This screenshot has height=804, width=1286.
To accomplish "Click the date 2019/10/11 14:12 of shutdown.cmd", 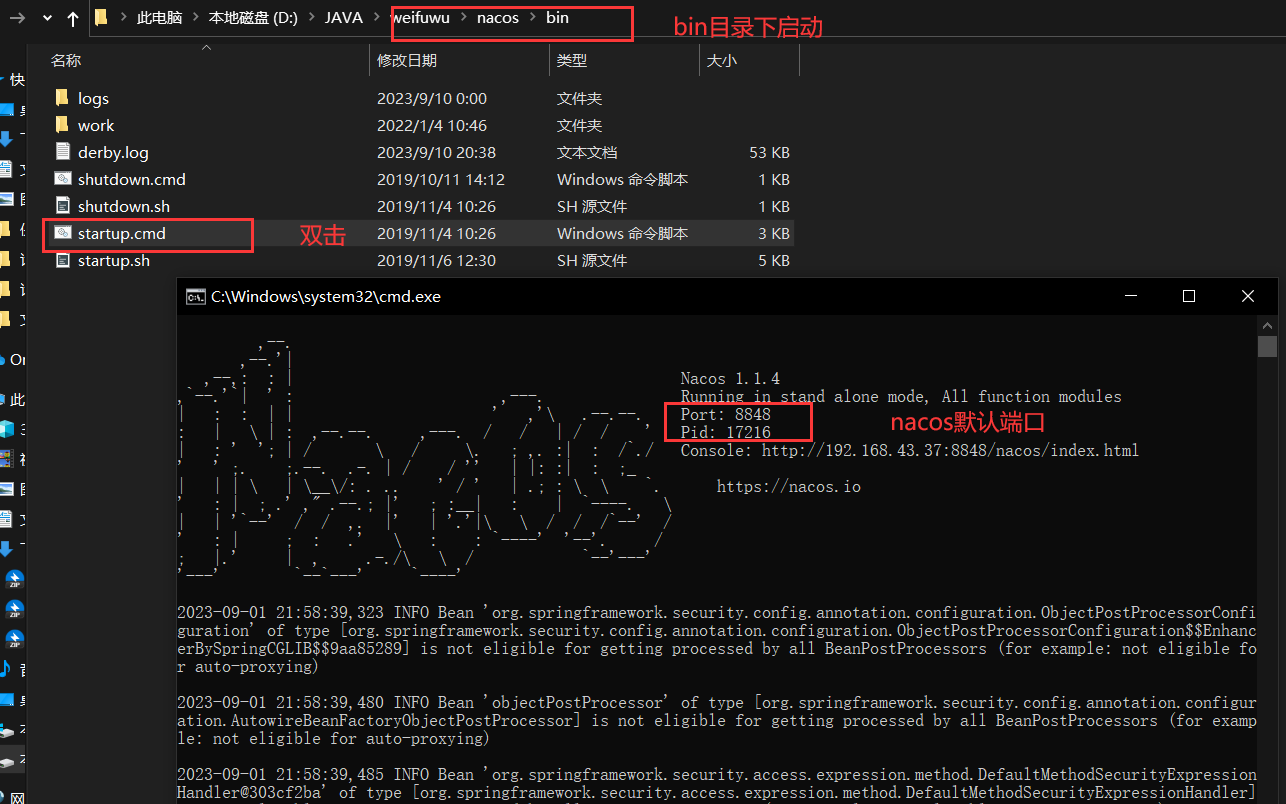I will click(440, 179).
